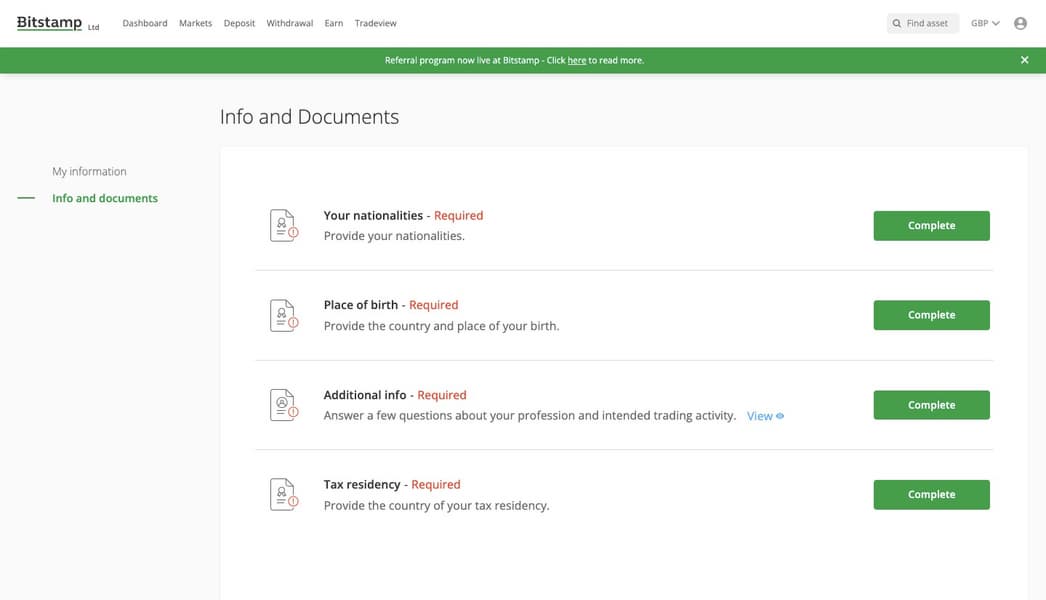Select My information in the sidebar
Viewport: 1046px width, 600px height.
pos(89,171)
